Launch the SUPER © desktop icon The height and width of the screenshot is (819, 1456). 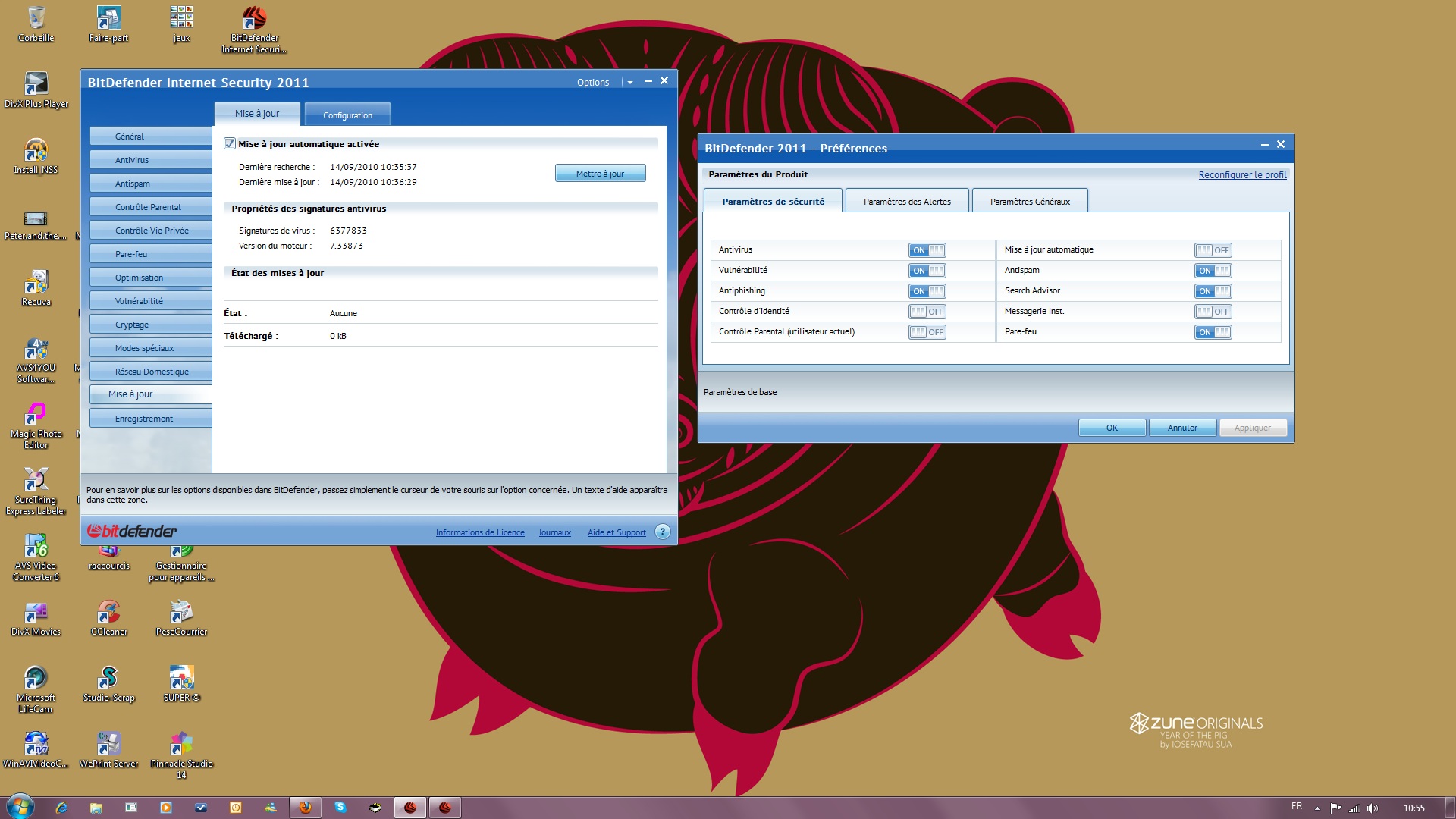(181, 684)
